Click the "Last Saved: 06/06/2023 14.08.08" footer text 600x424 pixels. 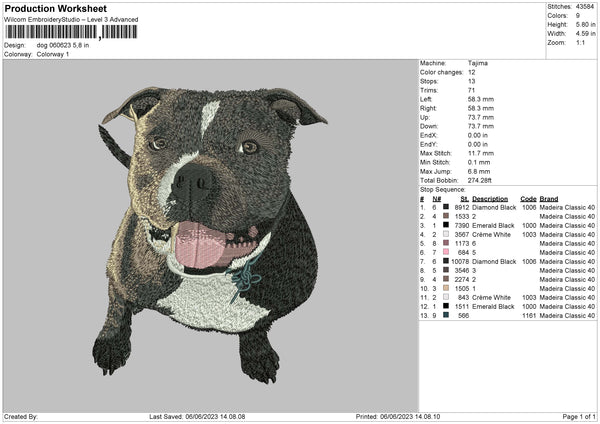197,416
